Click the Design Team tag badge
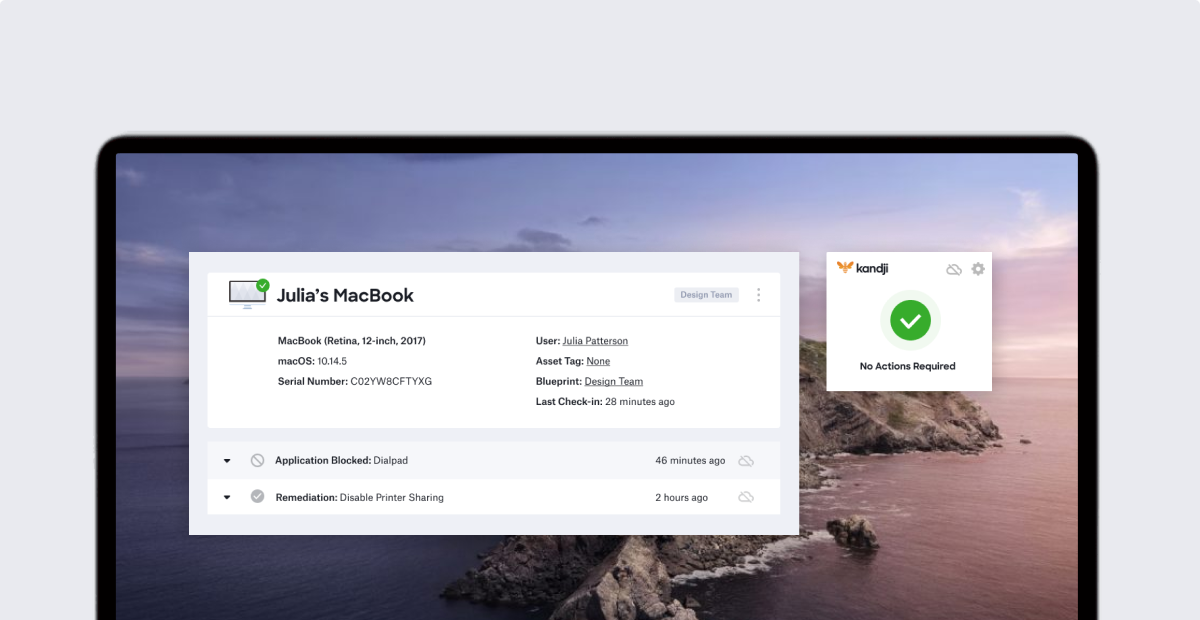Image resolution: width=1200 pixels, height=620 pixels. (x=706, y=295)
